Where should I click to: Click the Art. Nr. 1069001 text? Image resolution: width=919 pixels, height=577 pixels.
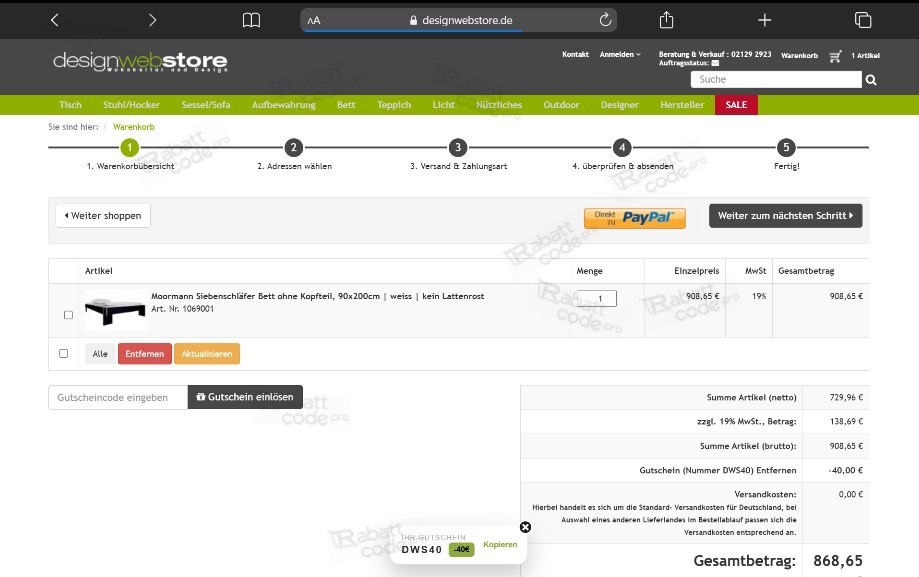click(182, 309)
